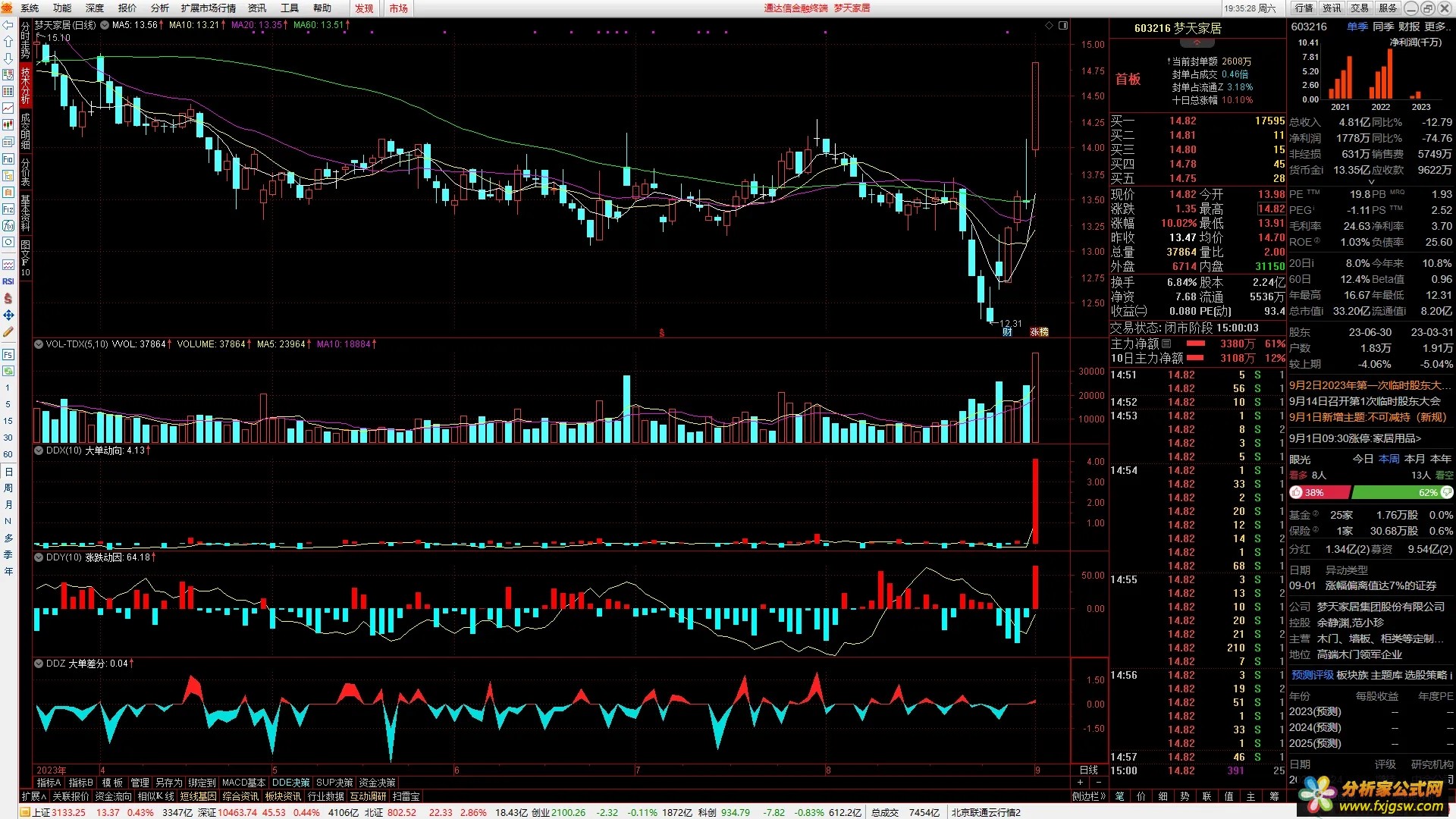Open the RSI indicator icon
The image size is (1456, 819).
[8, 281]
